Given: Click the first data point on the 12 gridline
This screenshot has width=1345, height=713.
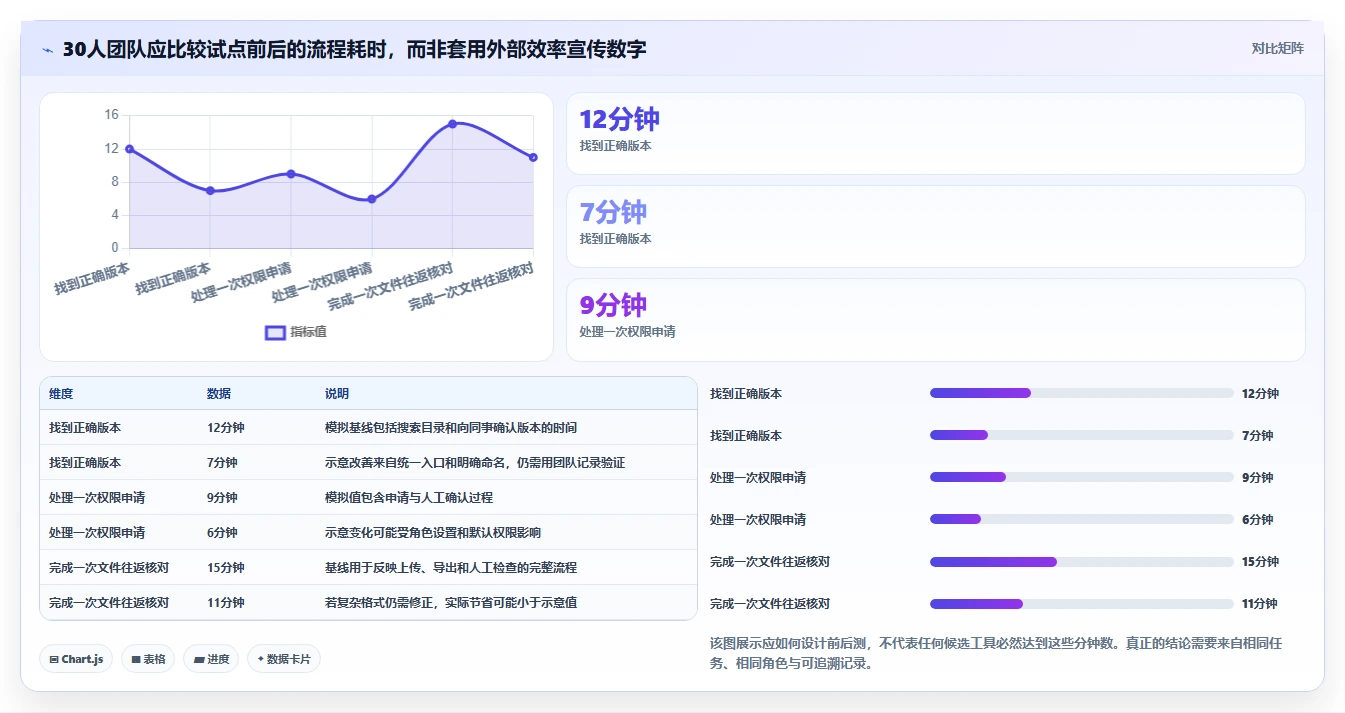Looking at the screenshot, I should click(129, 149).
